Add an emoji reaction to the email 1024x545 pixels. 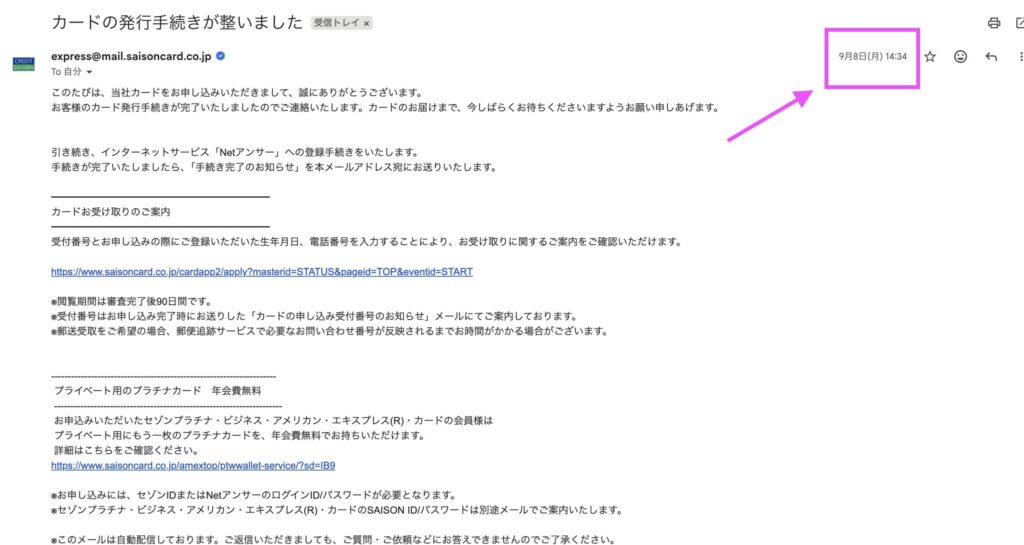tap(960, 57)
